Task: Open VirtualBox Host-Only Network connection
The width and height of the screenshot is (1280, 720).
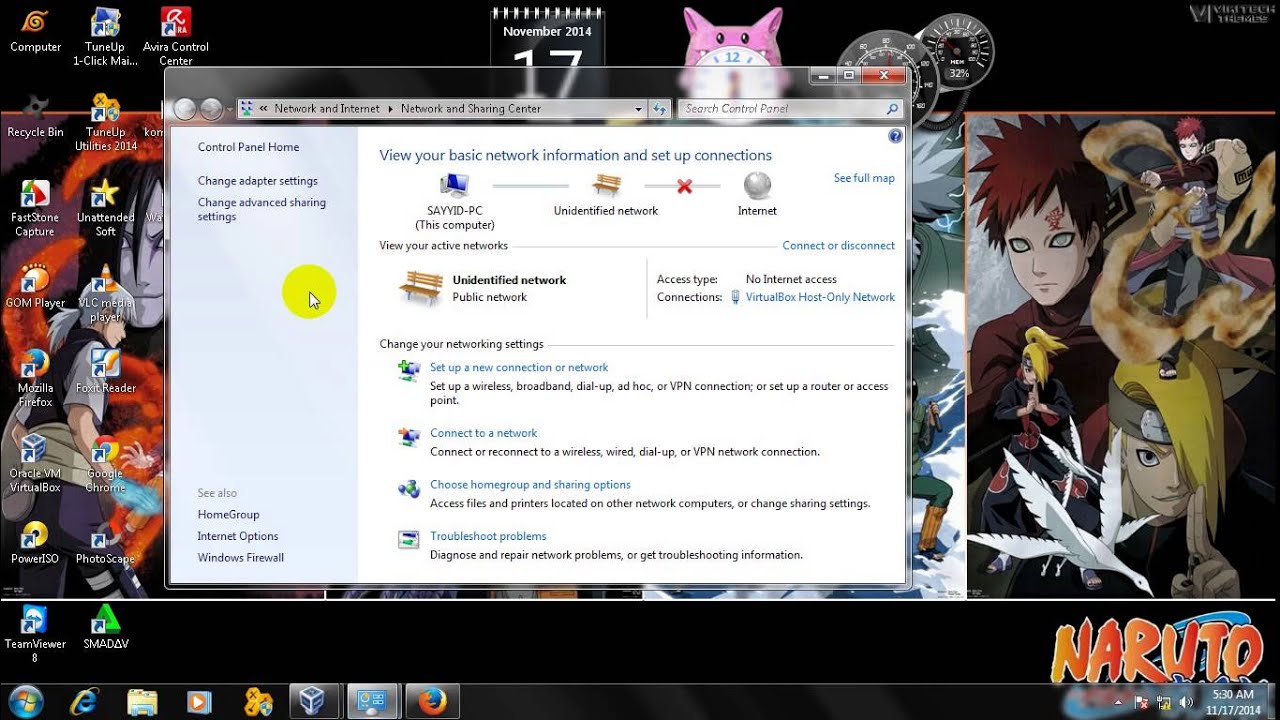Action: click(820, 297)
